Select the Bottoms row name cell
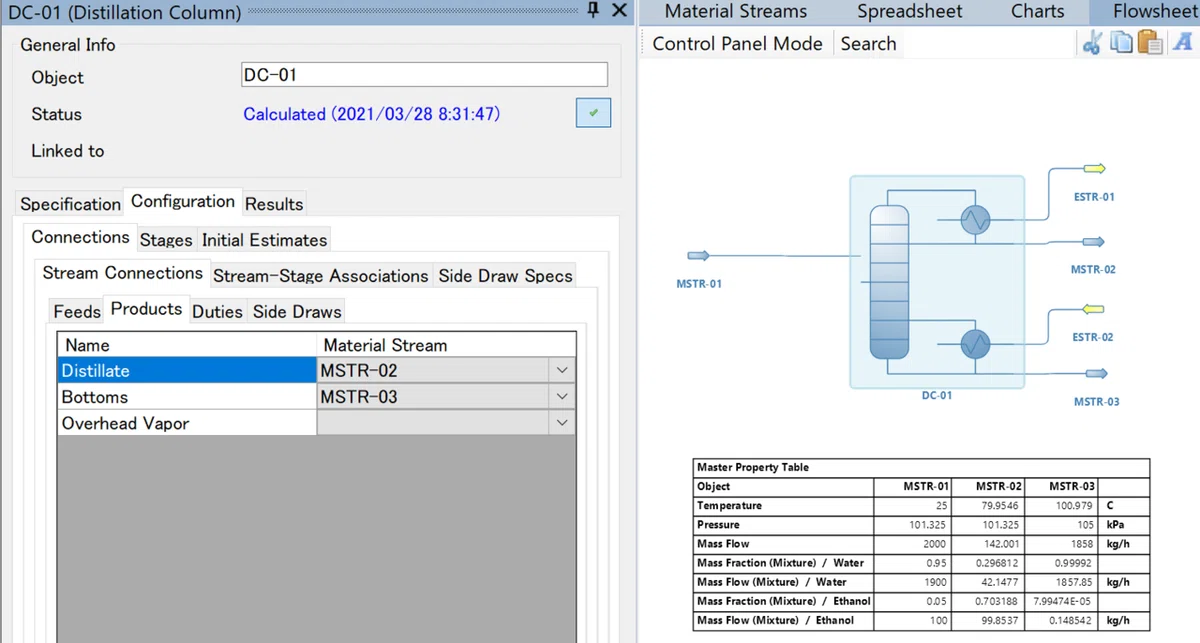The height and width of the screenshot is (643, 1200). pos(187,397)
